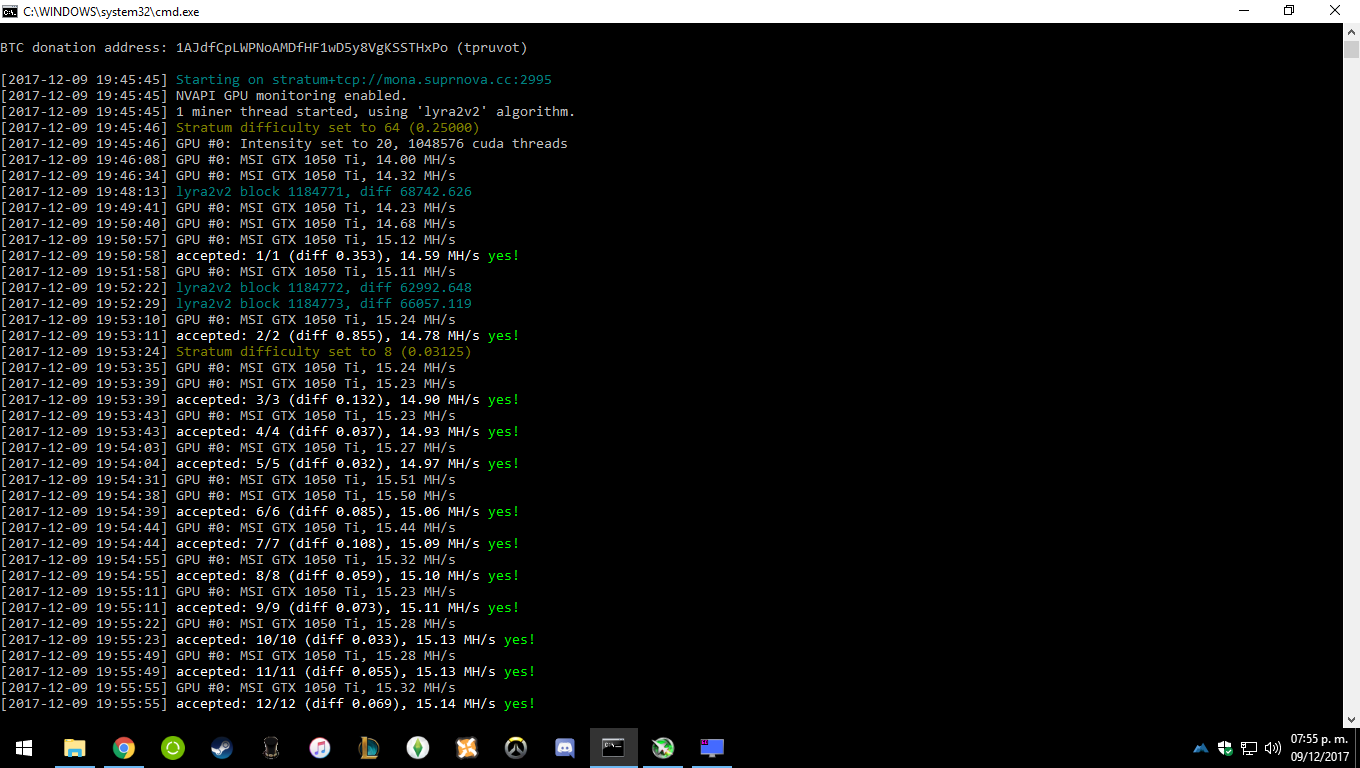
Task: Click the 'accepted: 1/1 (diff 0.353)' line
Action: pyautogui.click(x=260, y=256)
